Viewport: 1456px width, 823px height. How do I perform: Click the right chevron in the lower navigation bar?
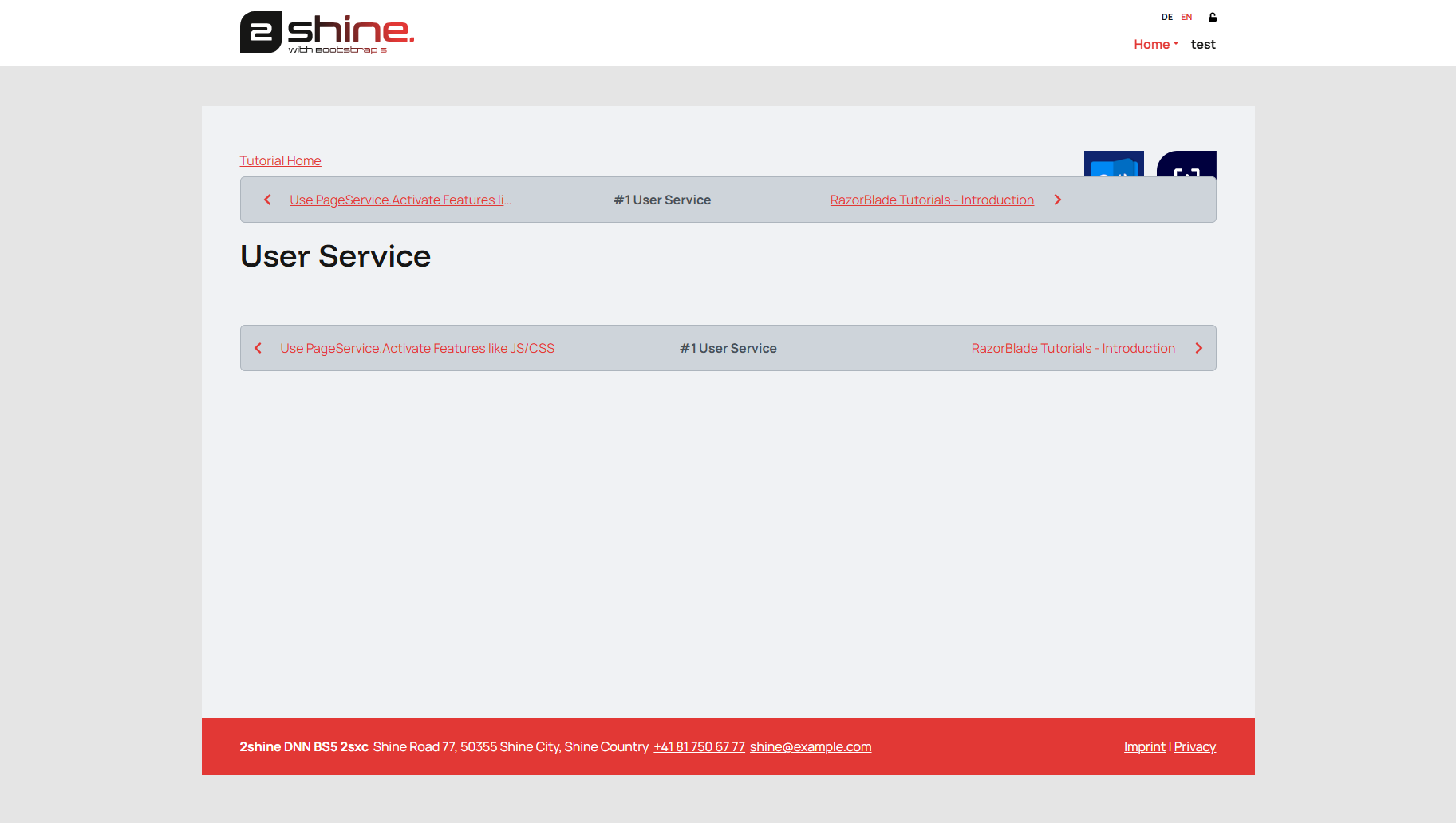(1199, 348)
